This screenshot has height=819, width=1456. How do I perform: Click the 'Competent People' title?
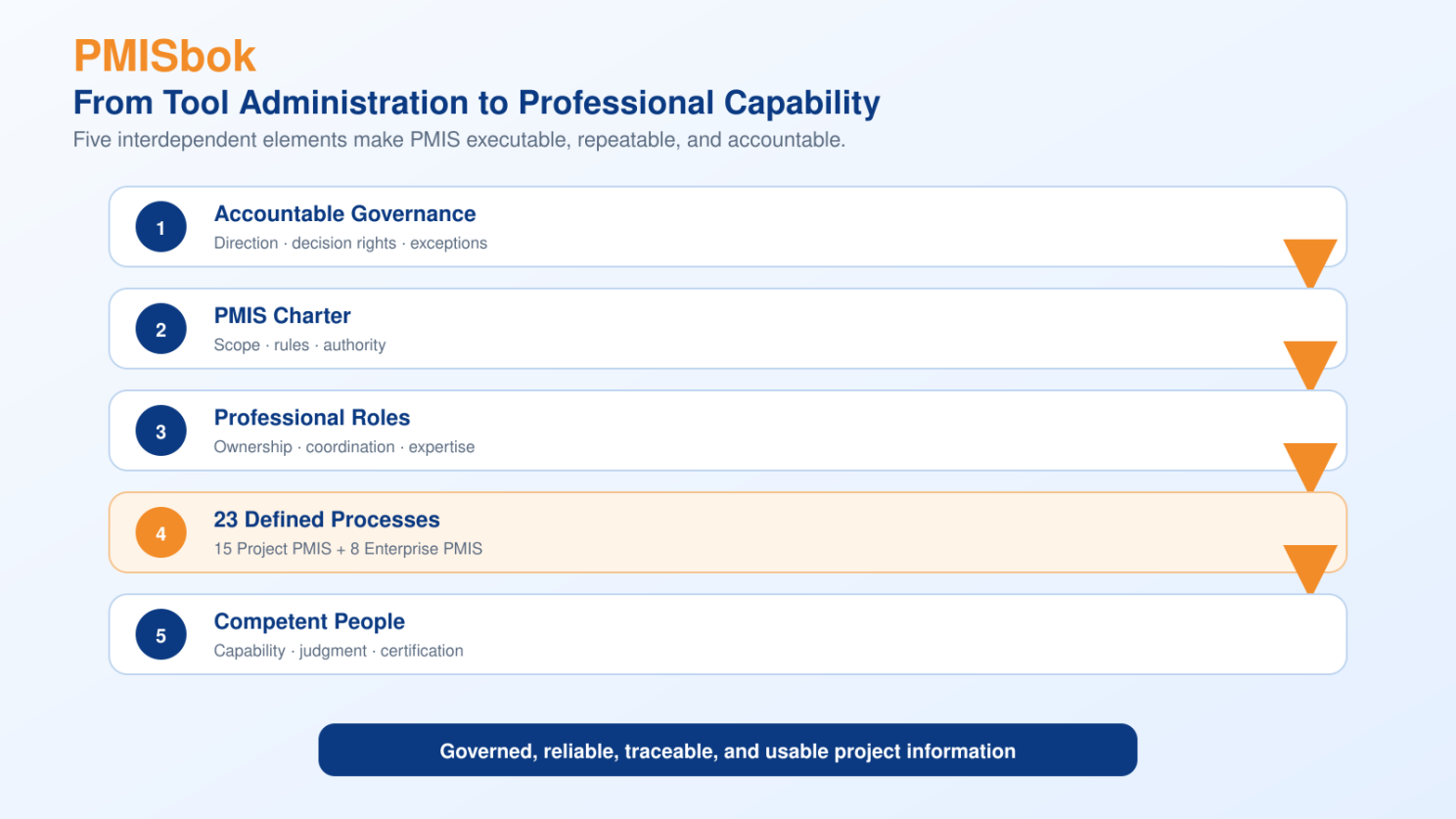click(x=309, y=621)
